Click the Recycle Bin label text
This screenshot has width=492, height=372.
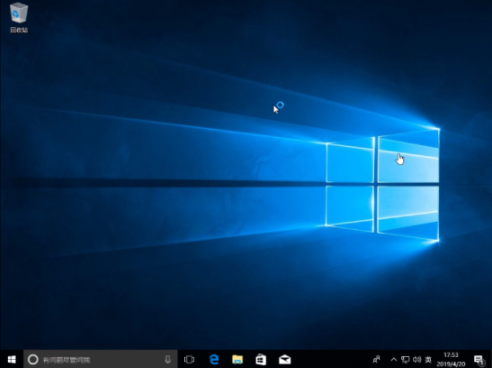coord(19,30)
